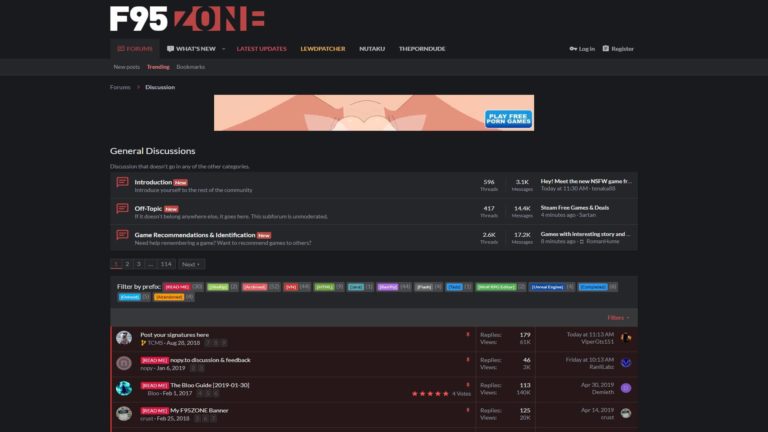Click Bloo's avatar beside The Bloo Guide
The image size is (768, 432).
click(124, 388)
